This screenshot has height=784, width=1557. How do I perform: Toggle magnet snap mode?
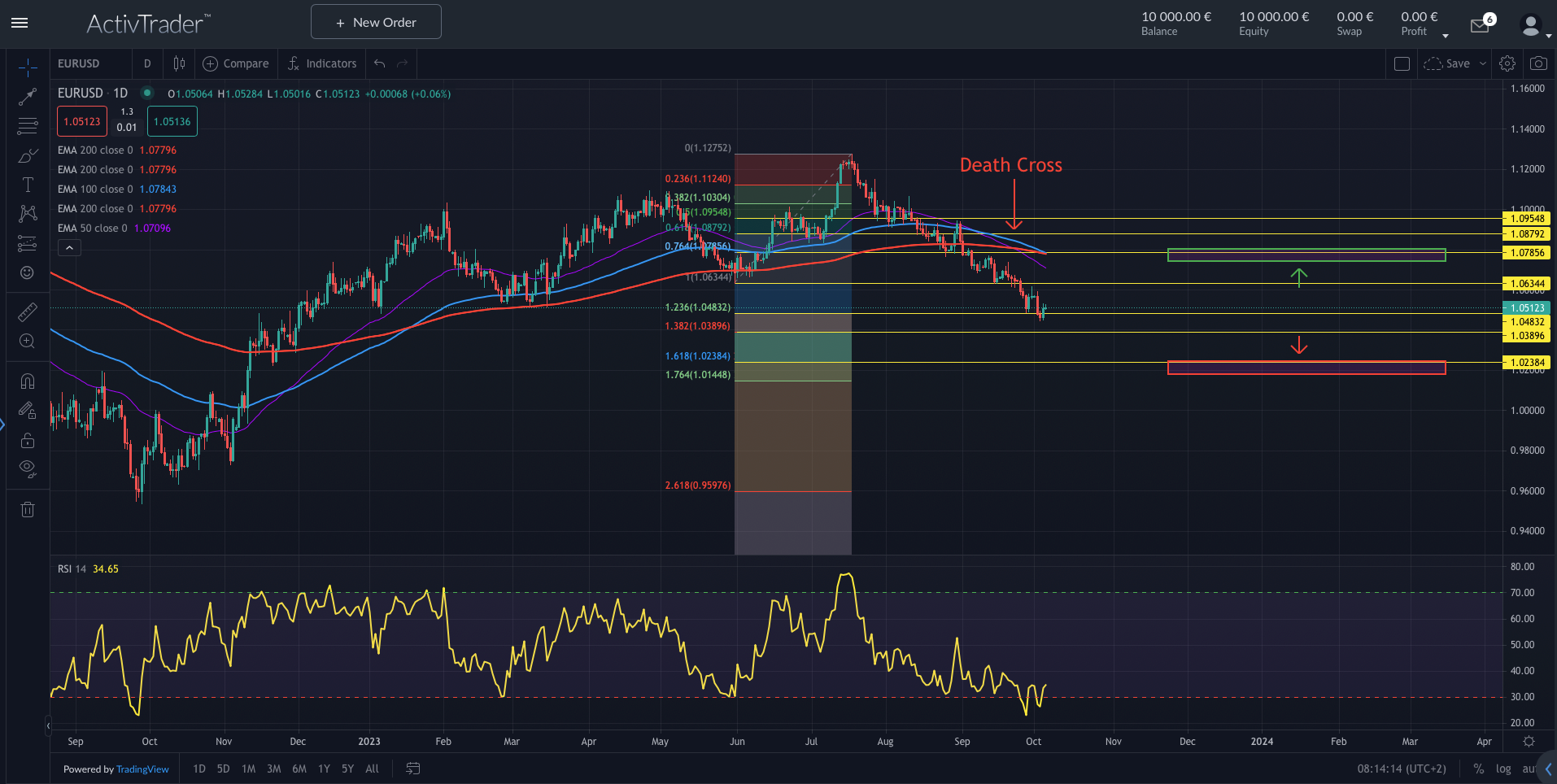27,380
